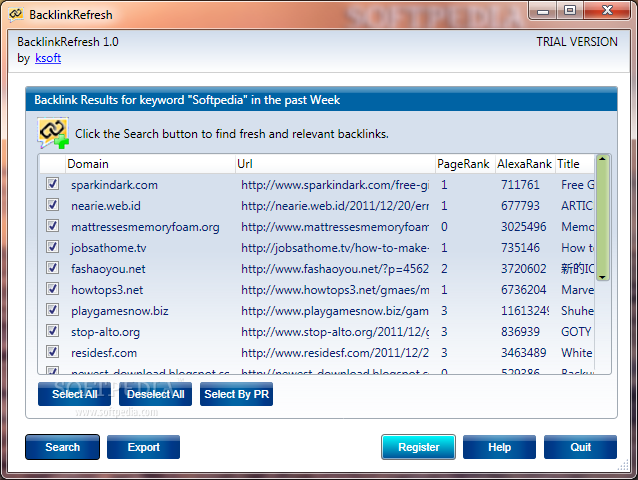The width and height of the screenshot is (638, 480).
Task: Click the BacklinkRefresh title bar app icon
Action: click(x=16, y=14)
